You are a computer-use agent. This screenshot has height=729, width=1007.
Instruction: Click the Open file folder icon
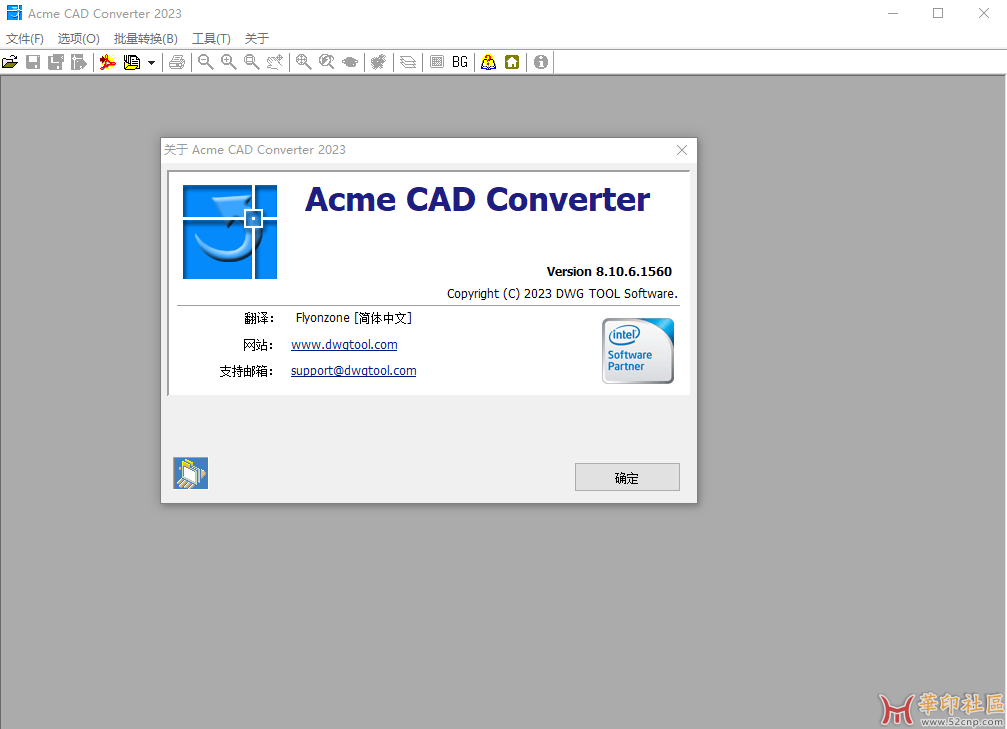(10, 62)
